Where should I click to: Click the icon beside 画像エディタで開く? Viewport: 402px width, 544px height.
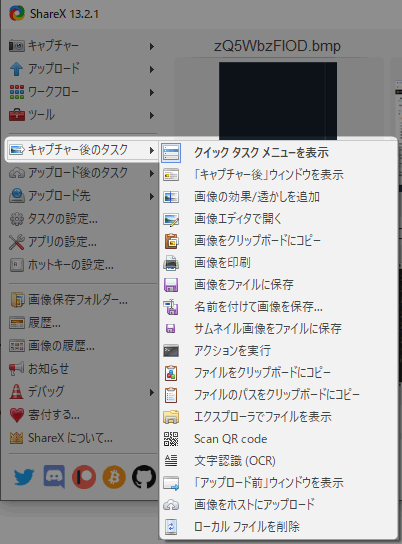(171, 219)
